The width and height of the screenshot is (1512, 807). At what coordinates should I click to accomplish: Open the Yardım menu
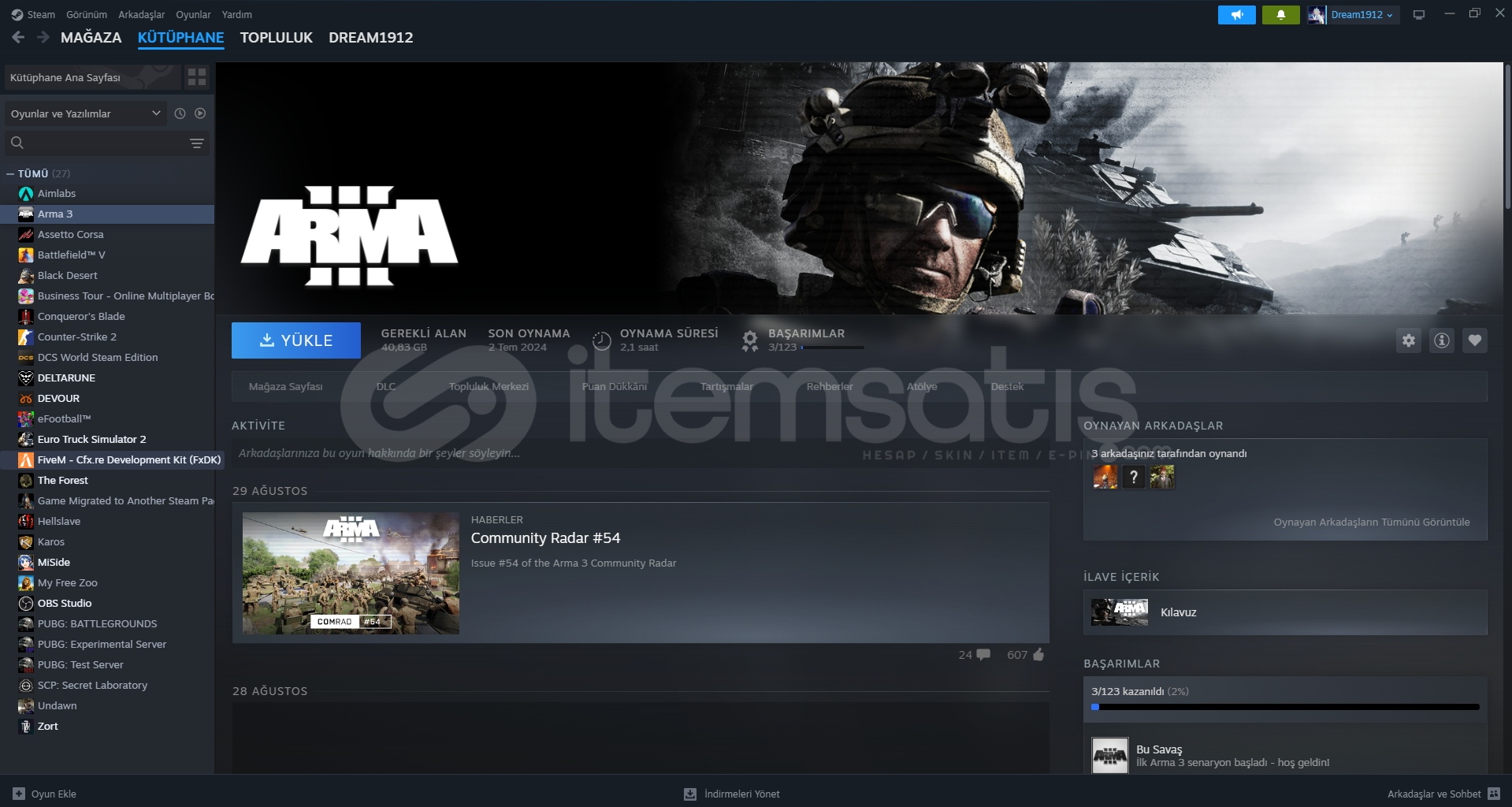pos(237,14)
